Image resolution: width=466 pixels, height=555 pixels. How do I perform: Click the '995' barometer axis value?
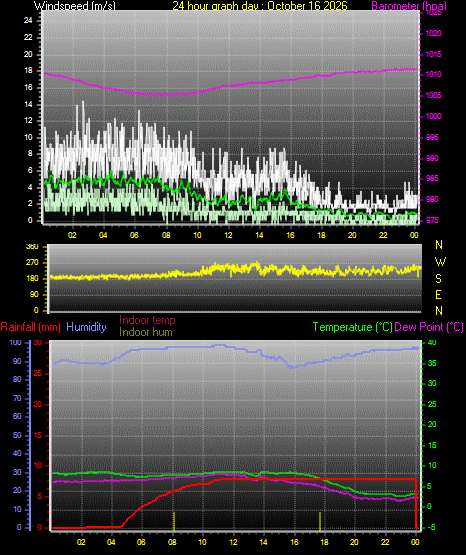coord(432,137)
